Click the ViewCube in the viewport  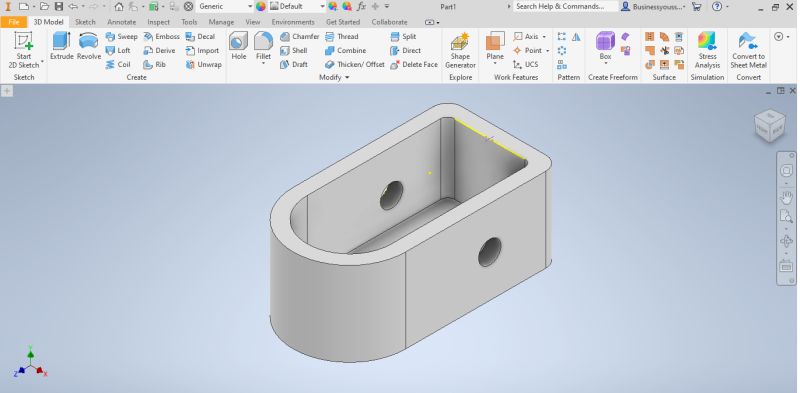pos(769,126)
